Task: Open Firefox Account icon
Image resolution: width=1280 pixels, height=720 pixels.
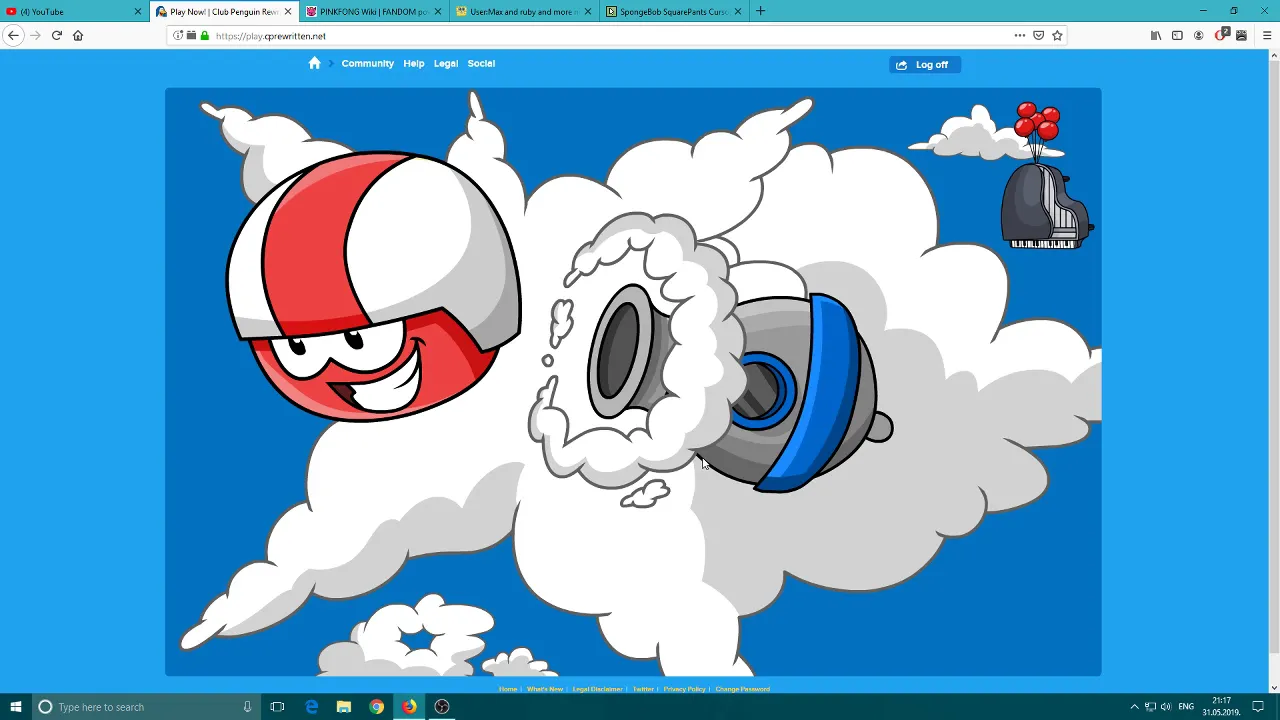Action: (x=1198, y=35)
